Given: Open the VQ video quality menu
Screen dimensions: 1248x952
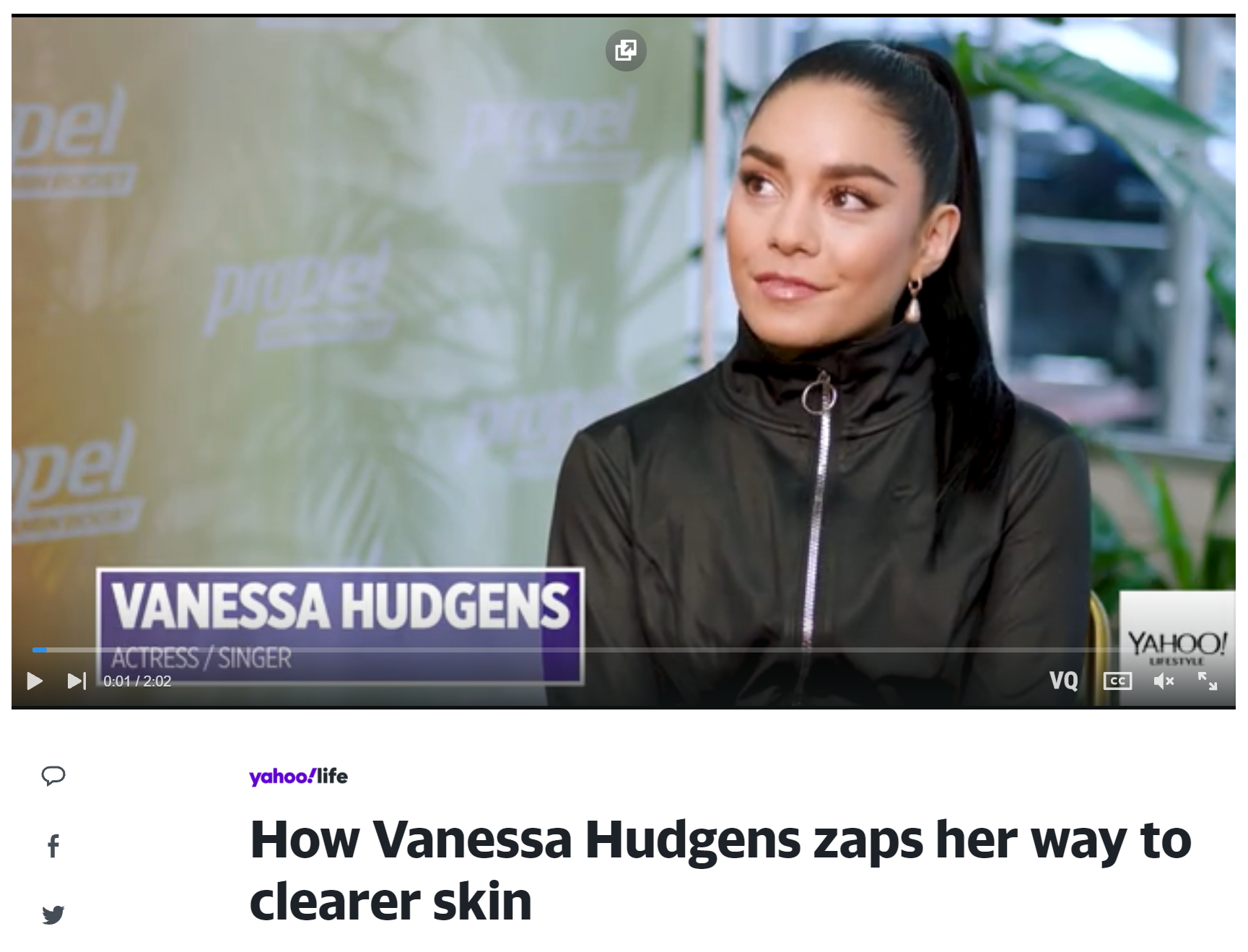Looking at the screenshot, I should tap(1063, 681).
